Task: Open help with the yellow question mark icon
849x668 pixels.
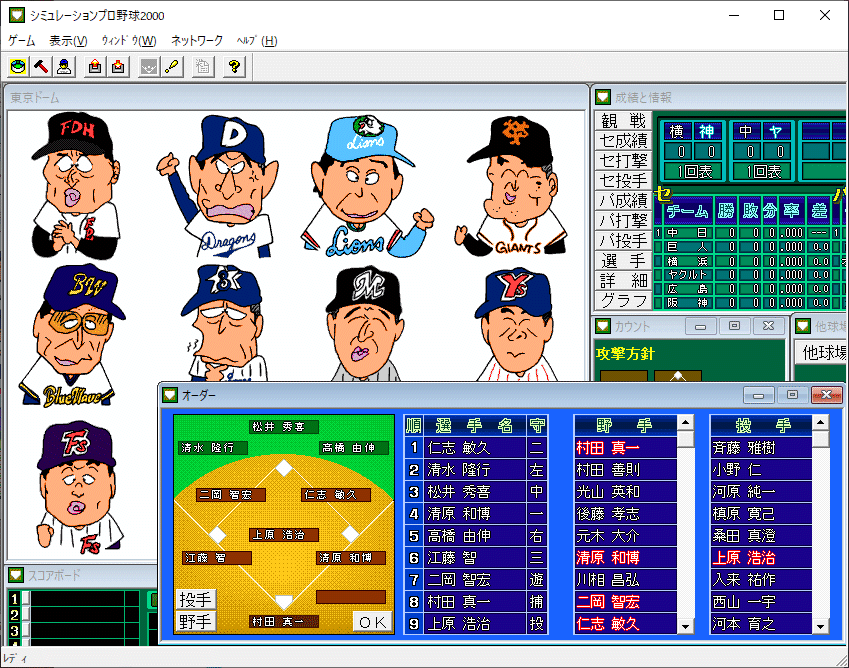Action: click(234, 67)
